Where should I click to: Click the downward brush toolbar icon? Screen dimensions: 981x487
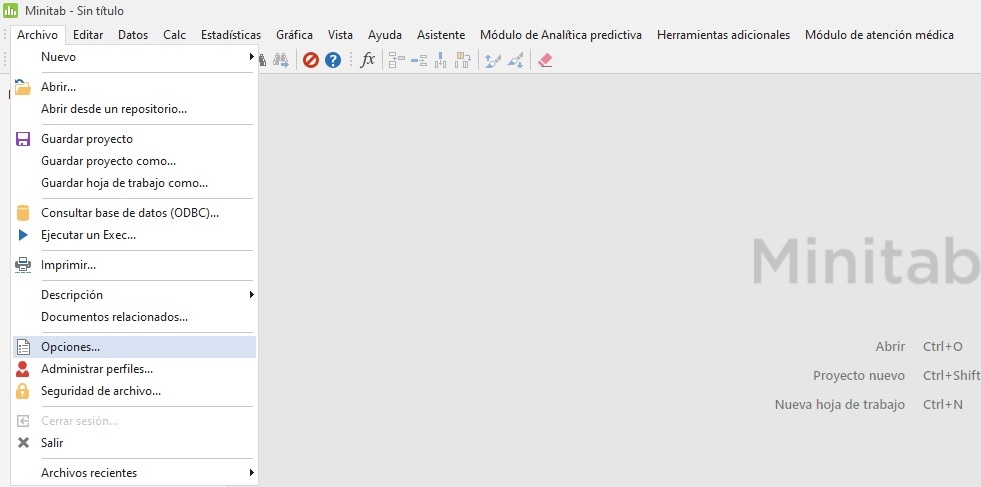(x=516, y=60)
